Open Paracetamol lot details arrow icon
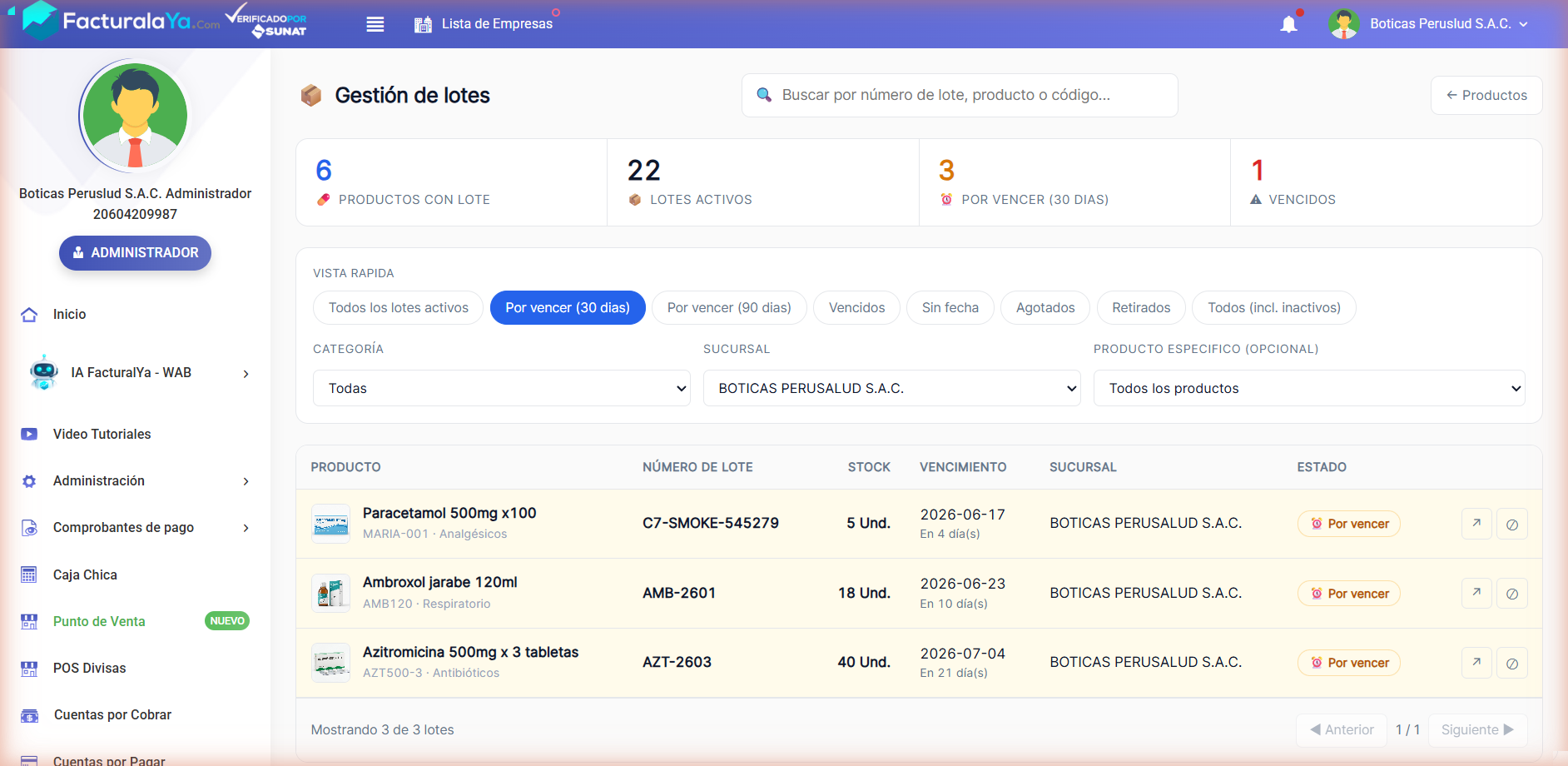 click(1476, 524)
